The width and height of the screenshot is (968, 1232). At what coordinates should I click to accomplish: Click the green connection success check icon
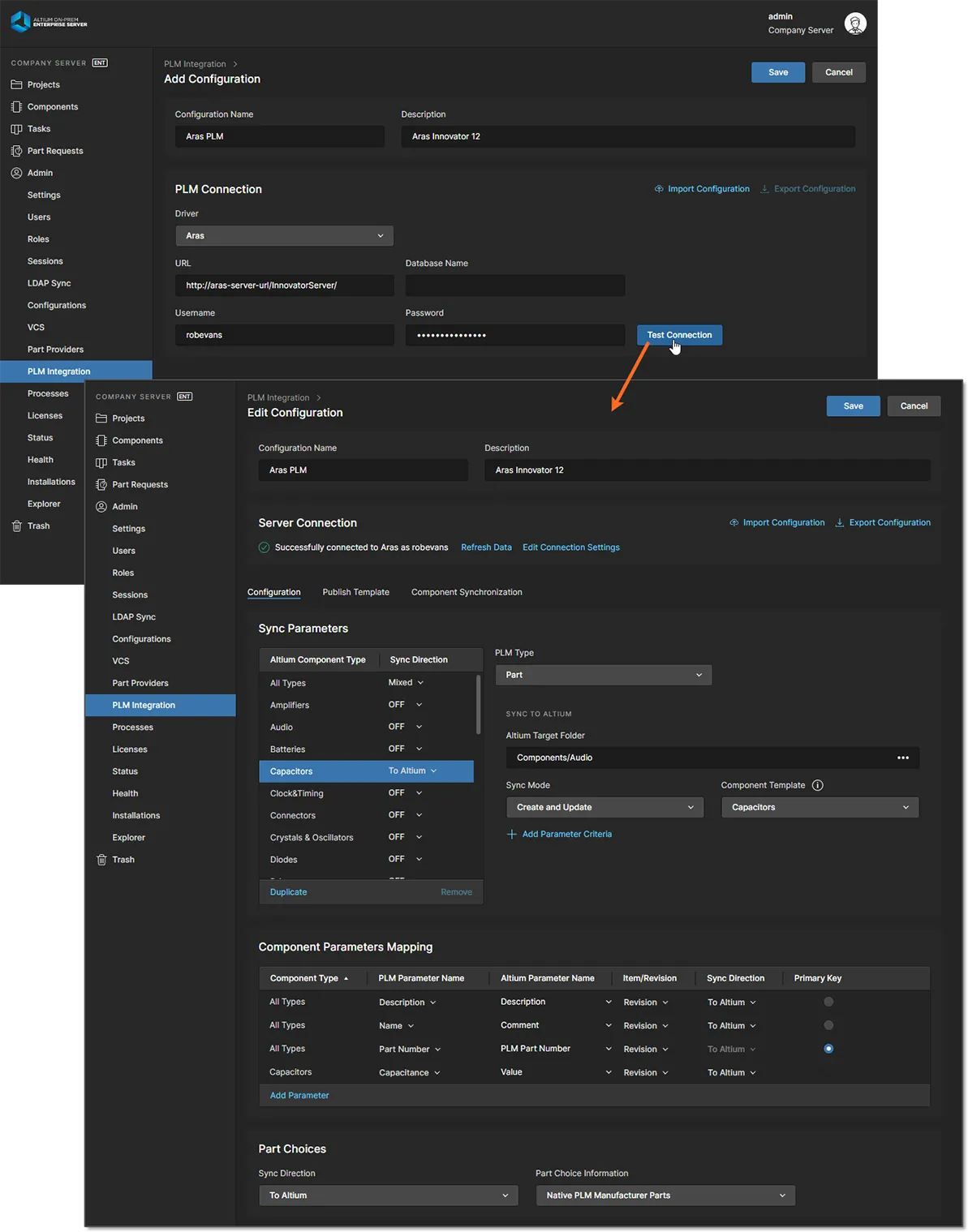pos(264,547)
